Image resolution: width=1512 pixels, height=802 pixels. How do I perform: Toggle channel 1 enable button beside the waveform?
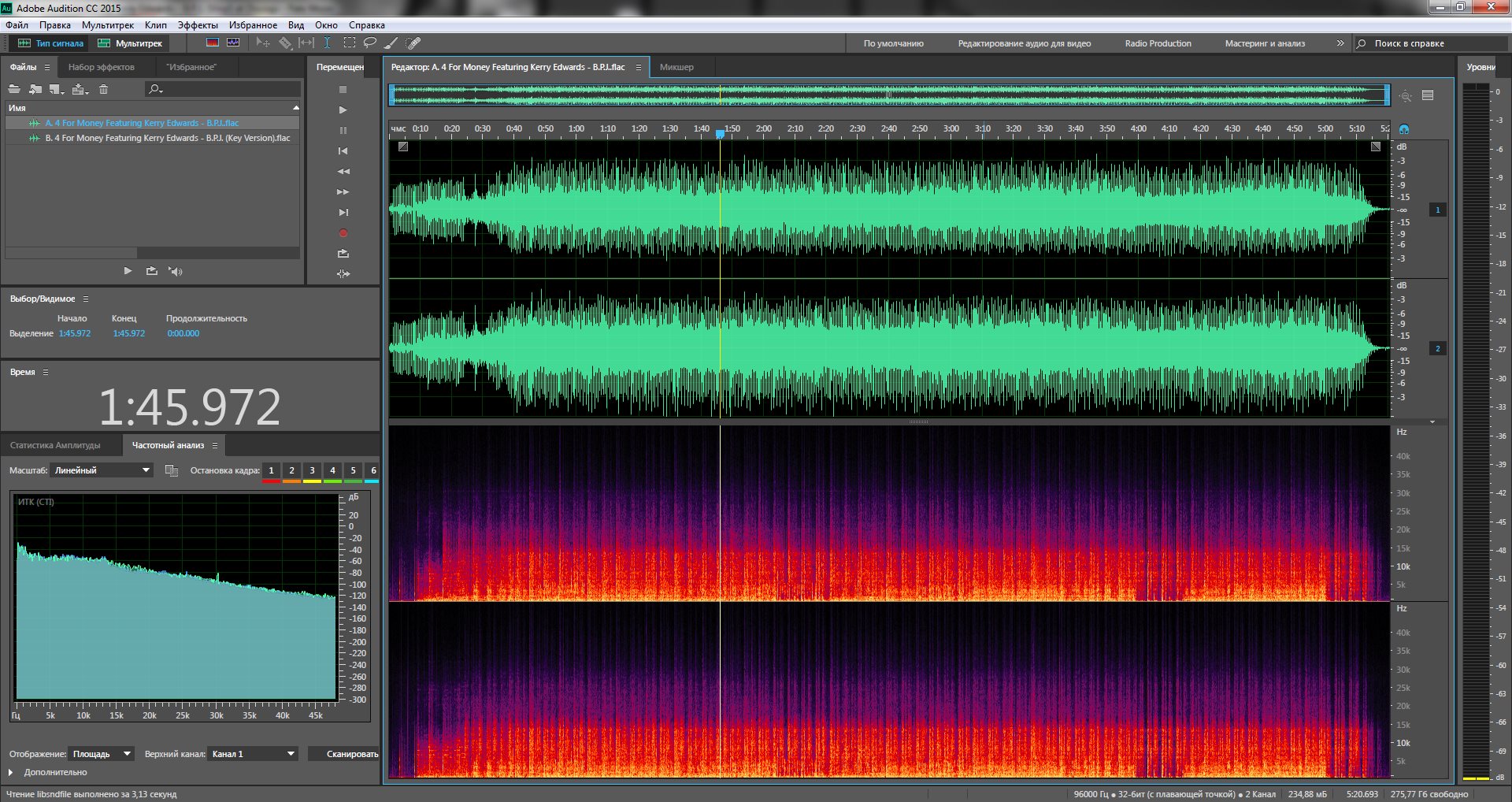pos(1437,210)
